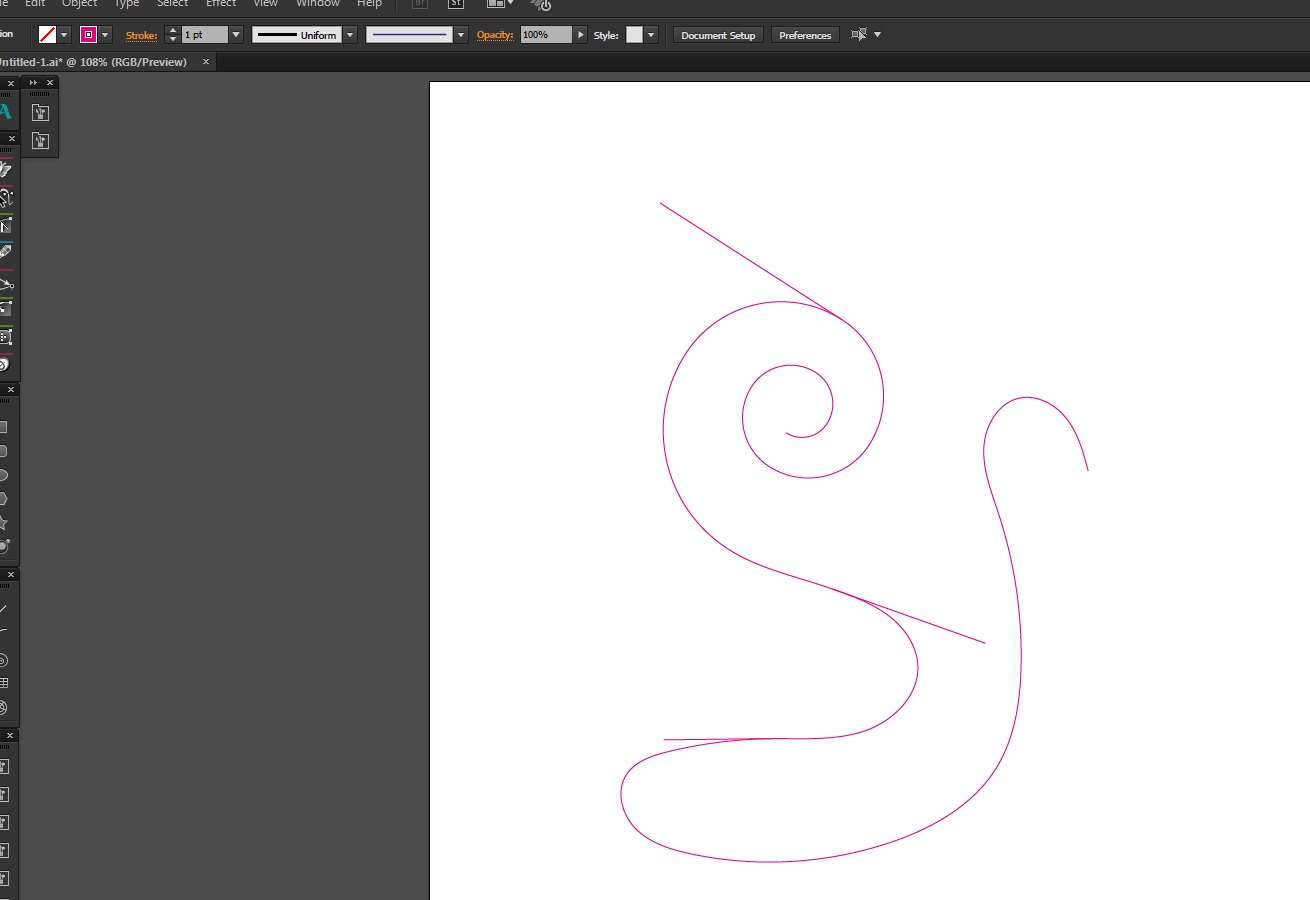Click the Document Setup button

click(718, 35)
